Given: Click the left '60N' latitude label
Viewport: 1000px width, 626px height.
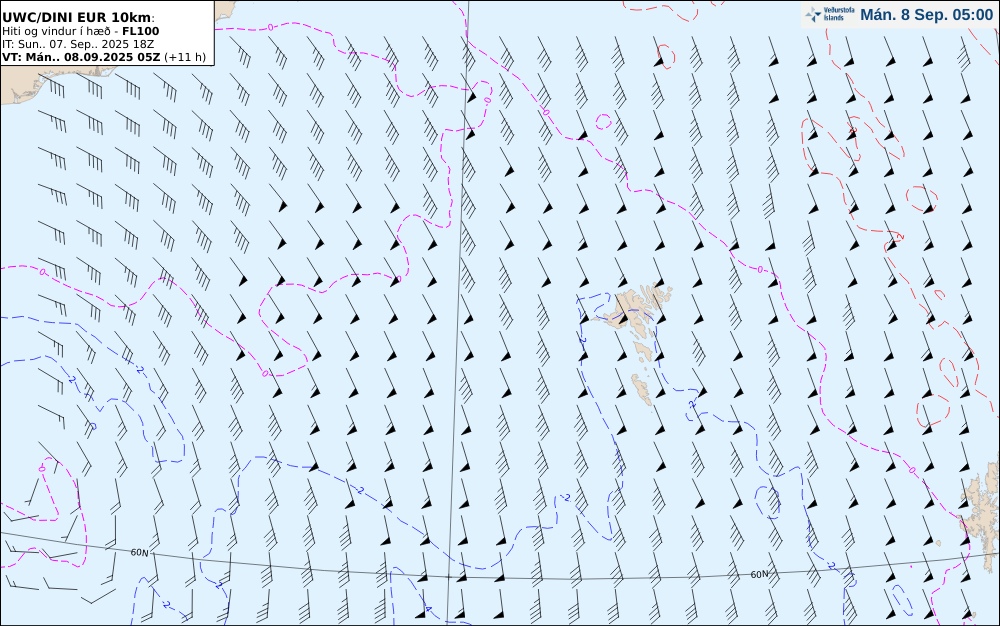Looking at the screenshot, I should coord(139,552).
